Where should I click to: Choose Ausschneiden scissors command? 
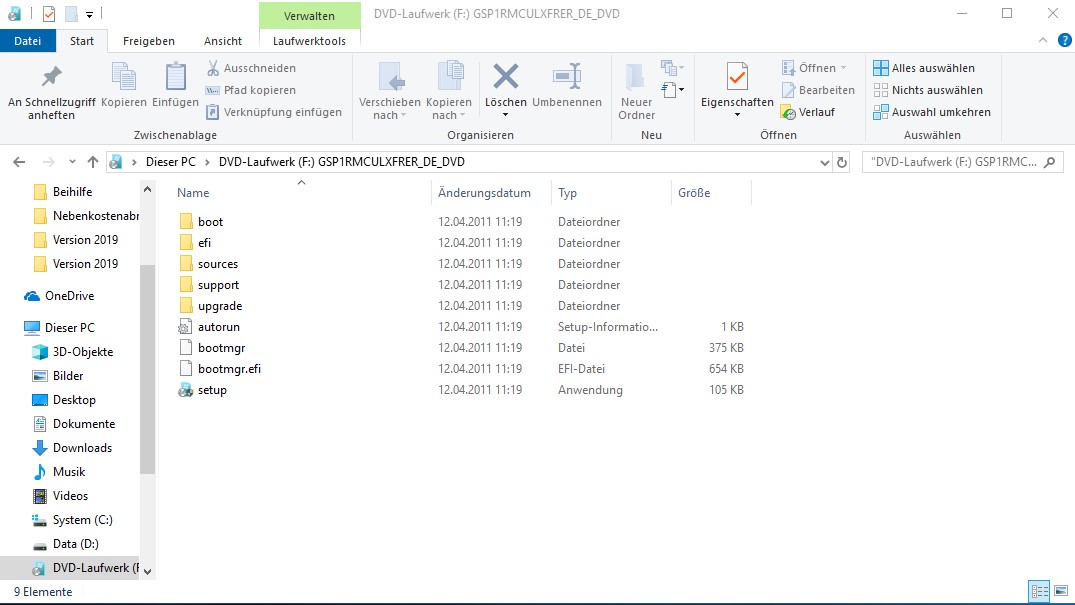coord(251,68)
